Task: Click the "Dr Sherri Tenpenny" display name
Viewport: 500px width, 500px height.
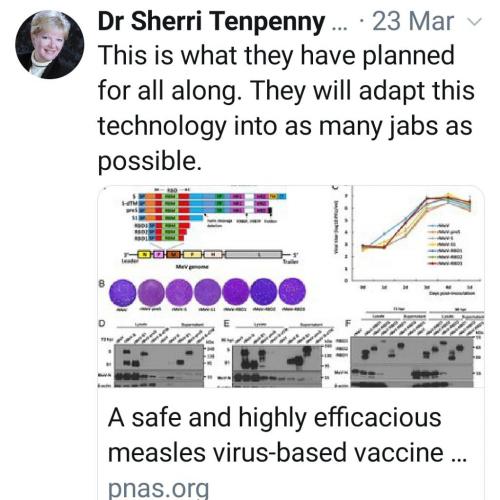Action: (211, 22)
